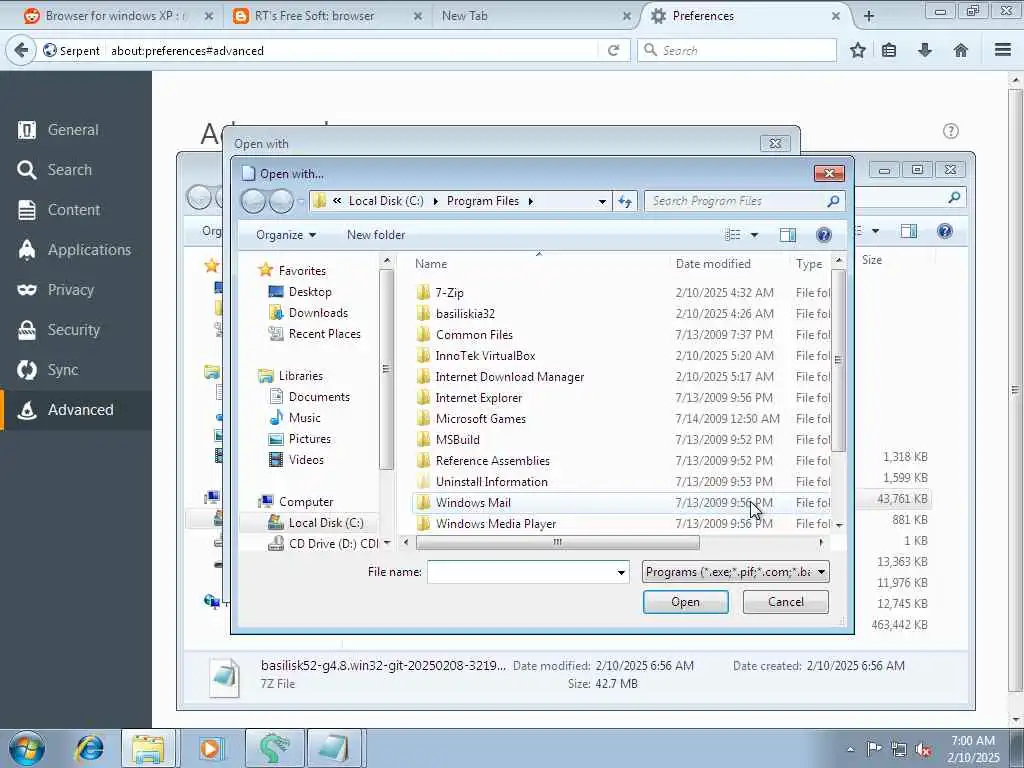Open the General preferences section

click(x=76, y=130)
